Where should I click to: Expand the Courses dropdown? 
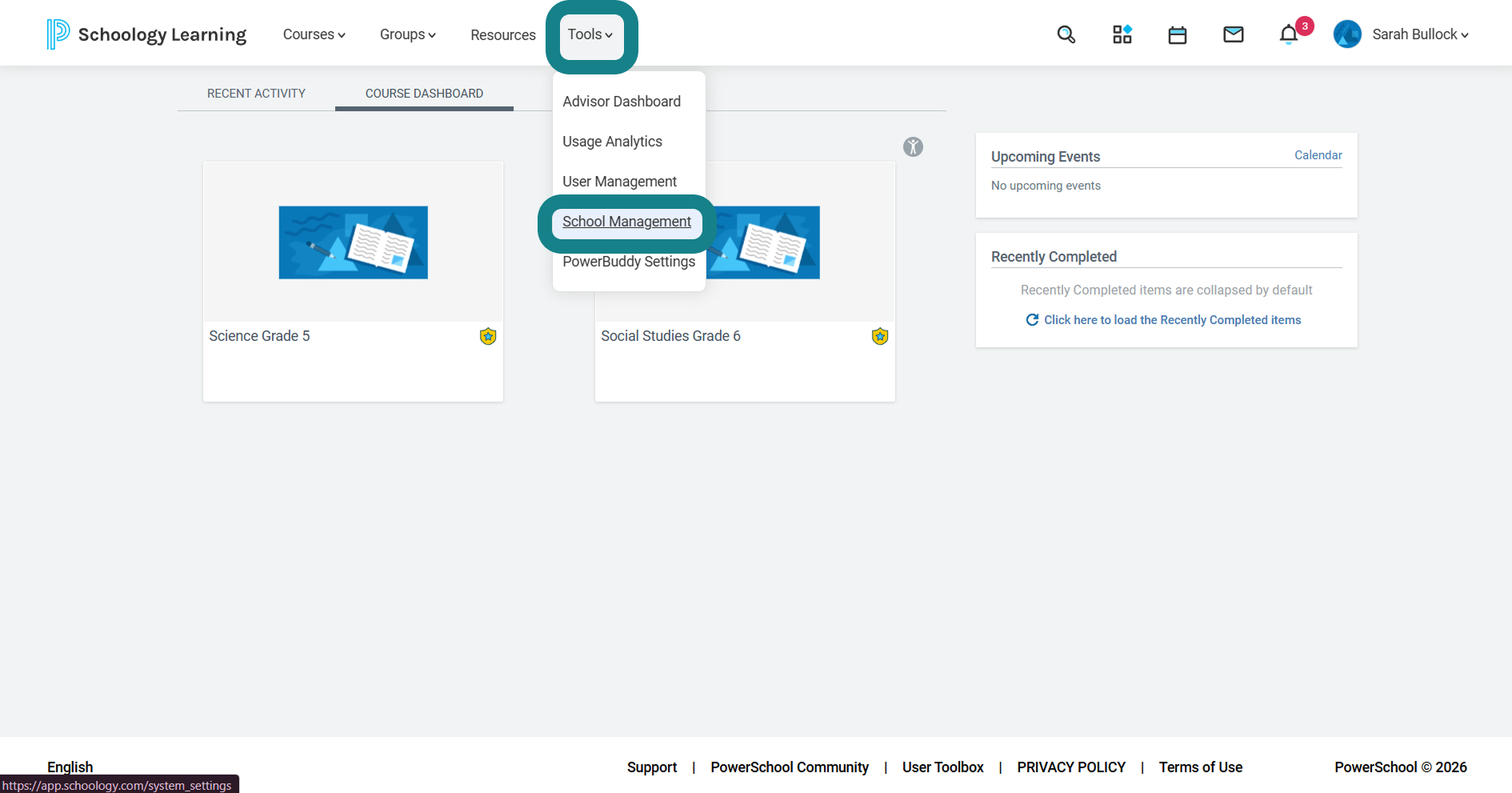[x=314, y=34]
